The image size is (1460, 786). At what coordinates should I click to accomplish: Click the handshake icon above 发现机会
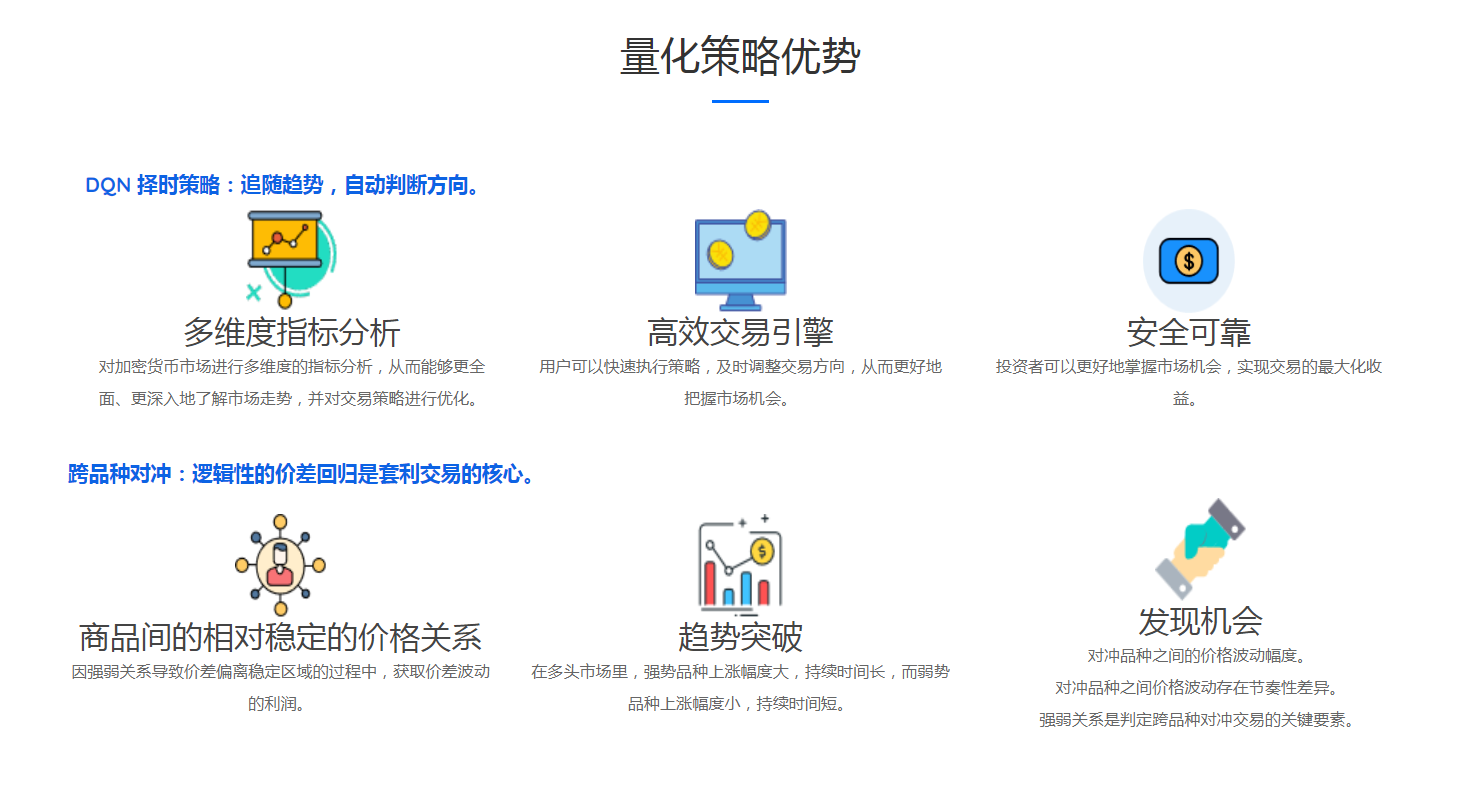pyautogui.click(x=1200, y=549)
